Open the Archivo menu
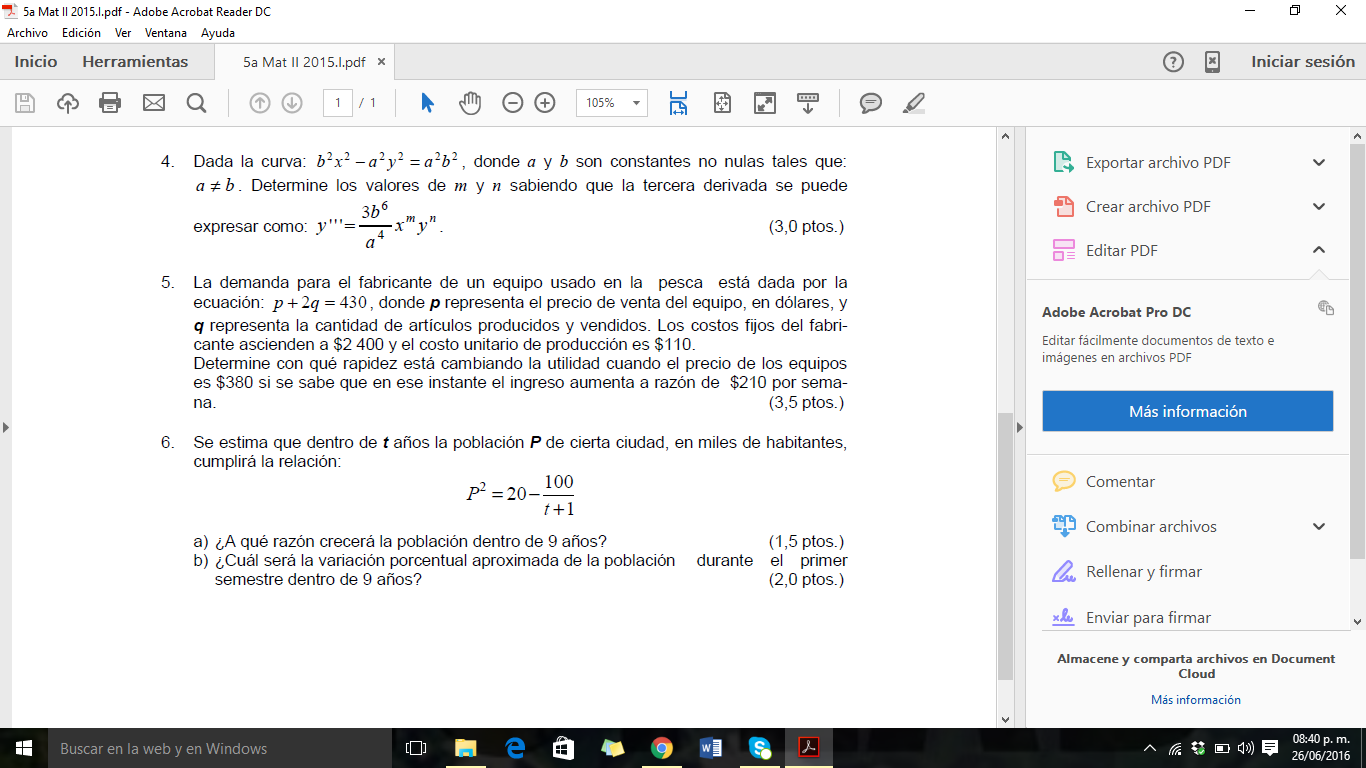 (x=27, y=33)
